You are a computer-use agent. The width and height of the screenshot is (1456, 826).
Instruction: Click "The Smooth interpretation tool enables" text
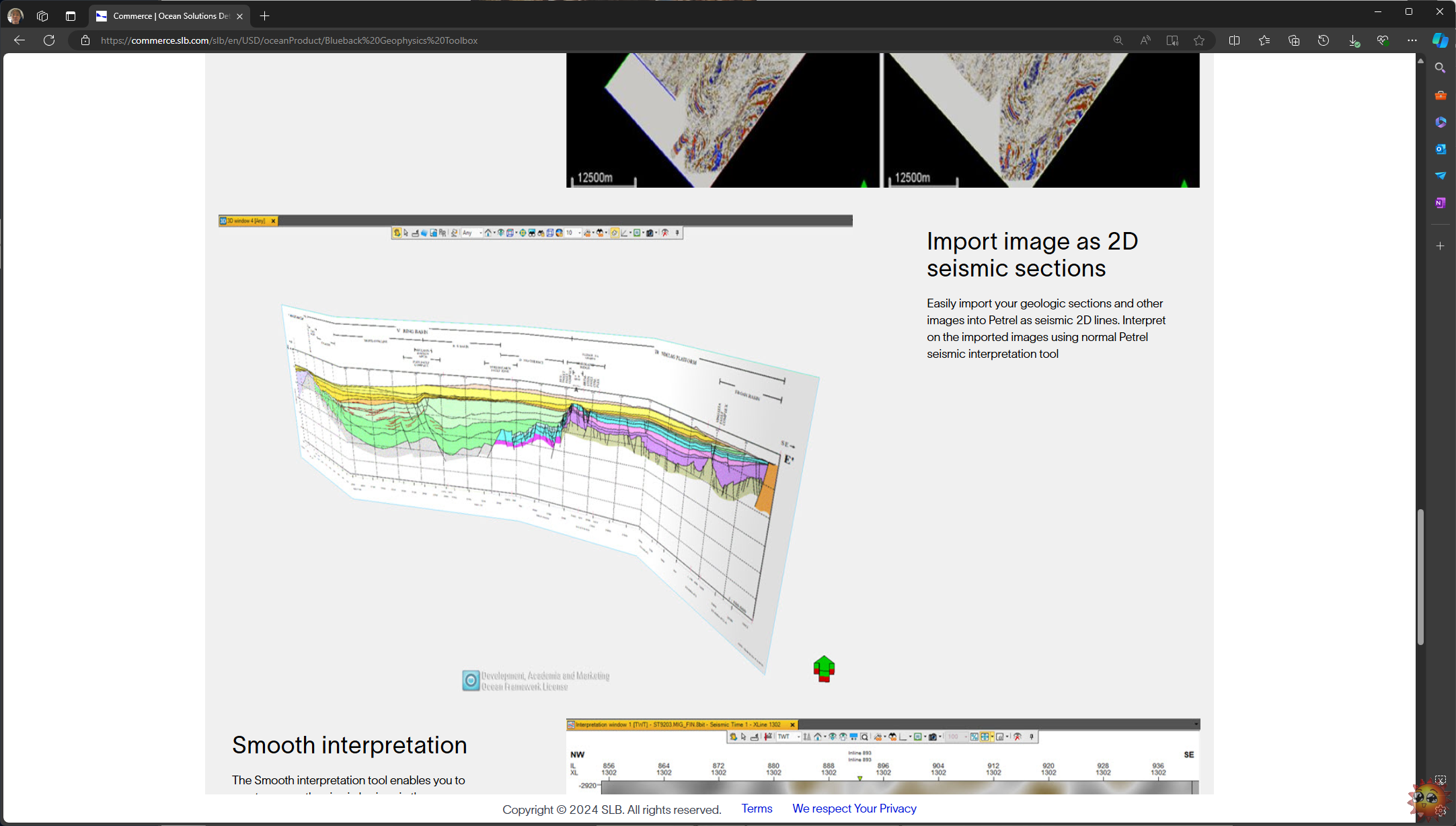(x=348, y=780)
